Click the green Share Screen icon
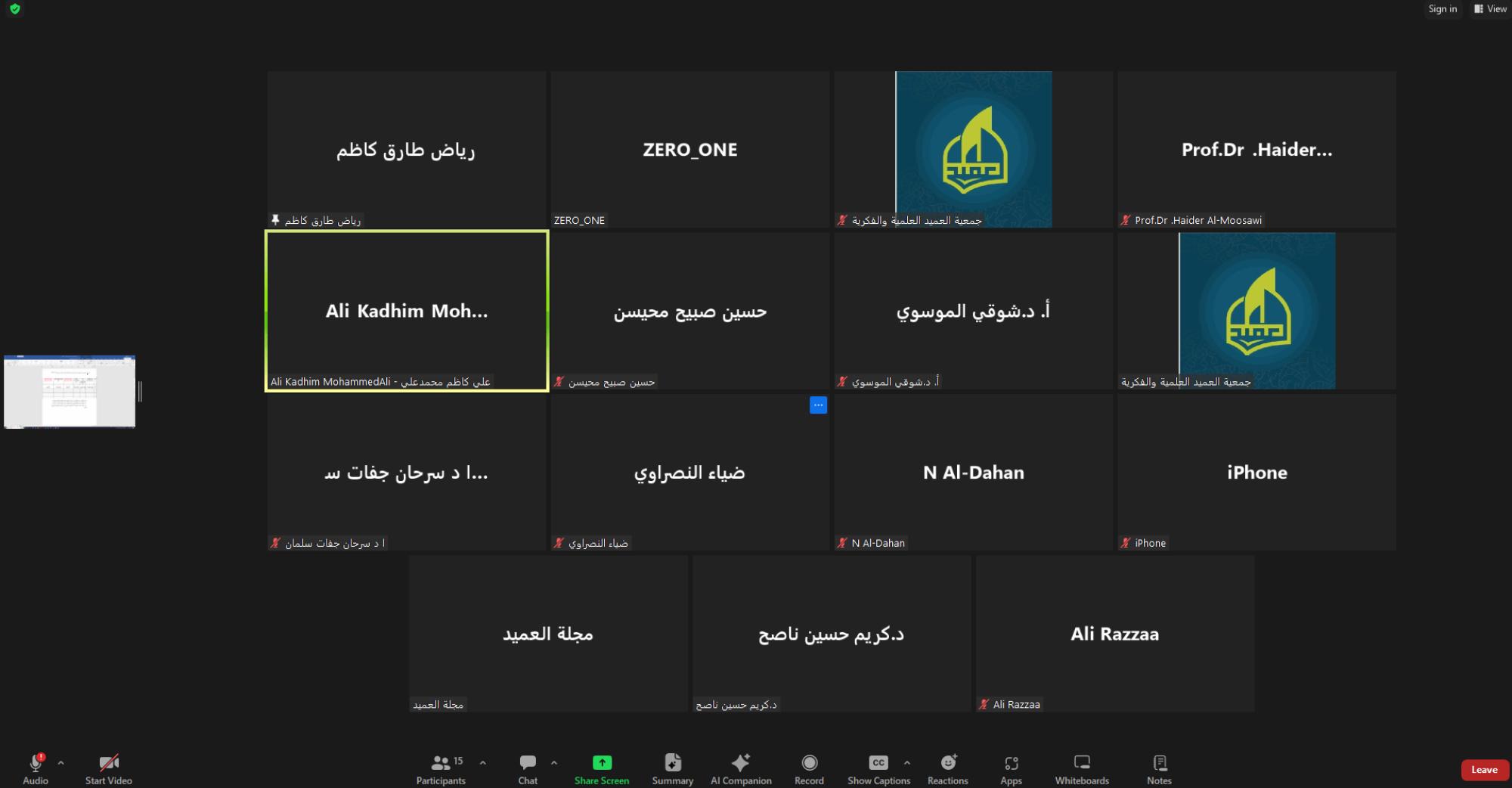Viewport: 1512px width, 788px height. [602, 762]
